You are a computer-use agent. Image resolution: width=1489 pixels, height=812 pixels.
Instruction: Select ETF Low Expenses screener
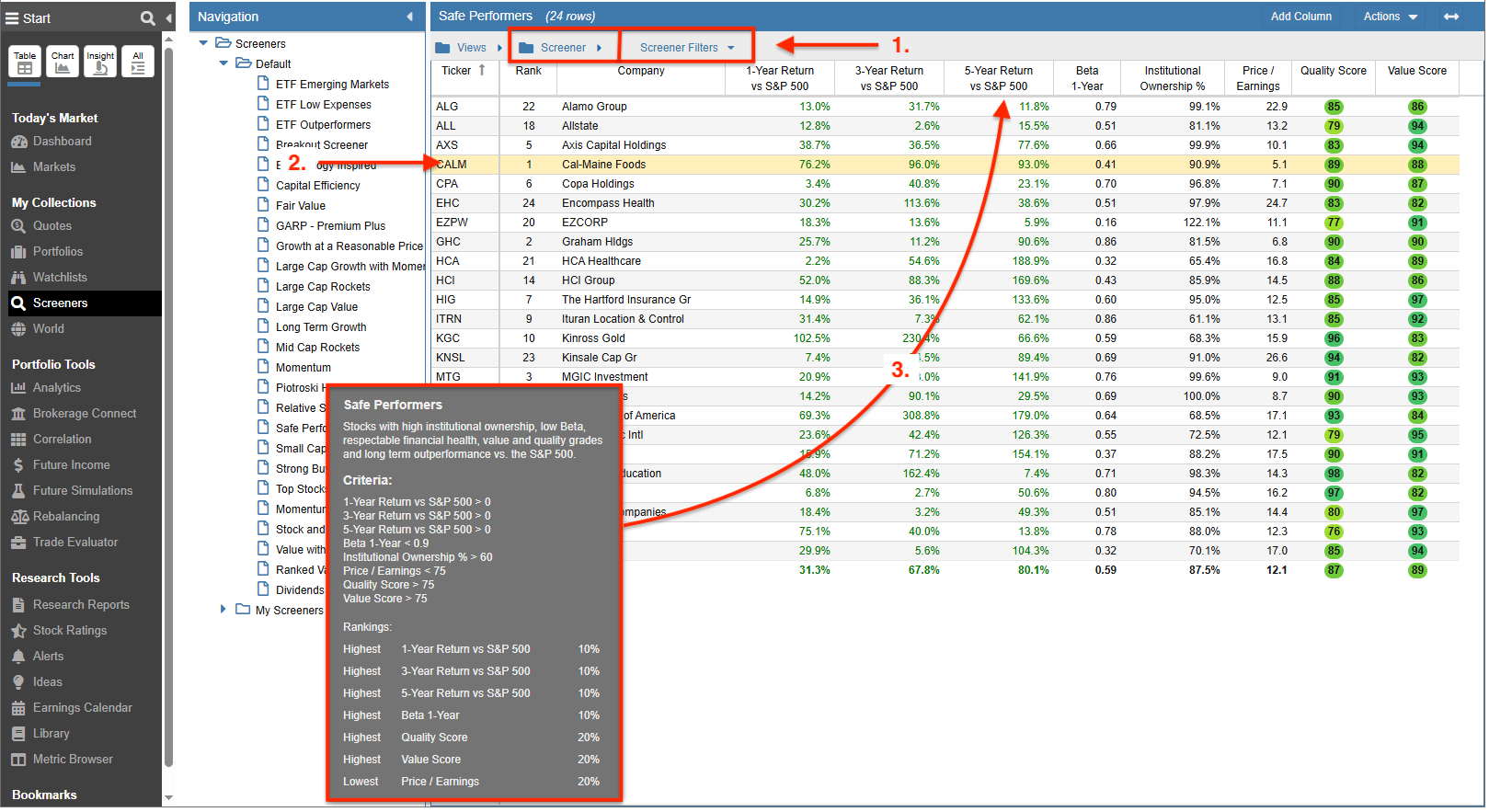[324, 105]
